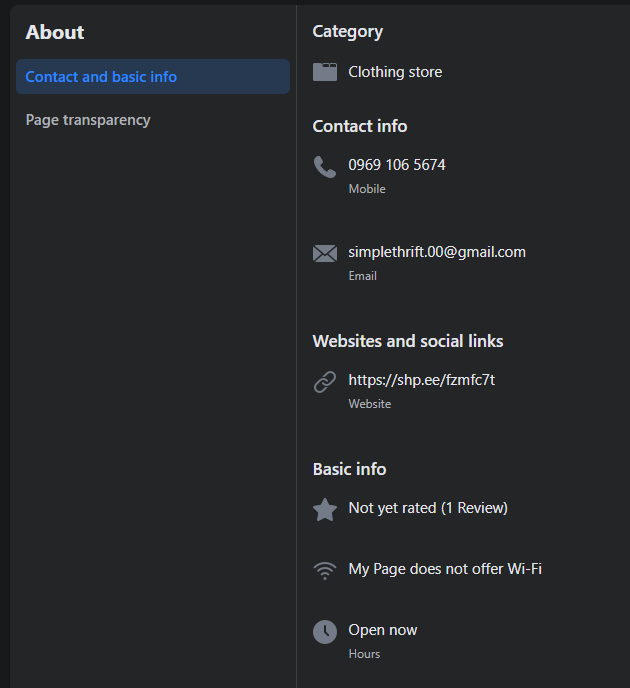This screenshot has height=688, width=630.
Task: Click the clock hours icon
Action: tap(325, 632)
